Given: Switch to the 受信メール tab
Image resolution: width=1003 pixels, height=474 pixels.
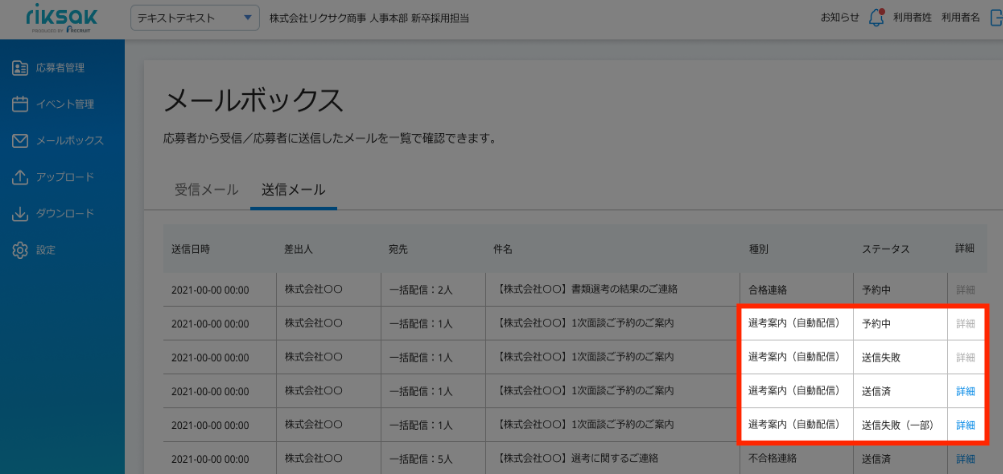Looking at the screenshot, I should (206, 190).
